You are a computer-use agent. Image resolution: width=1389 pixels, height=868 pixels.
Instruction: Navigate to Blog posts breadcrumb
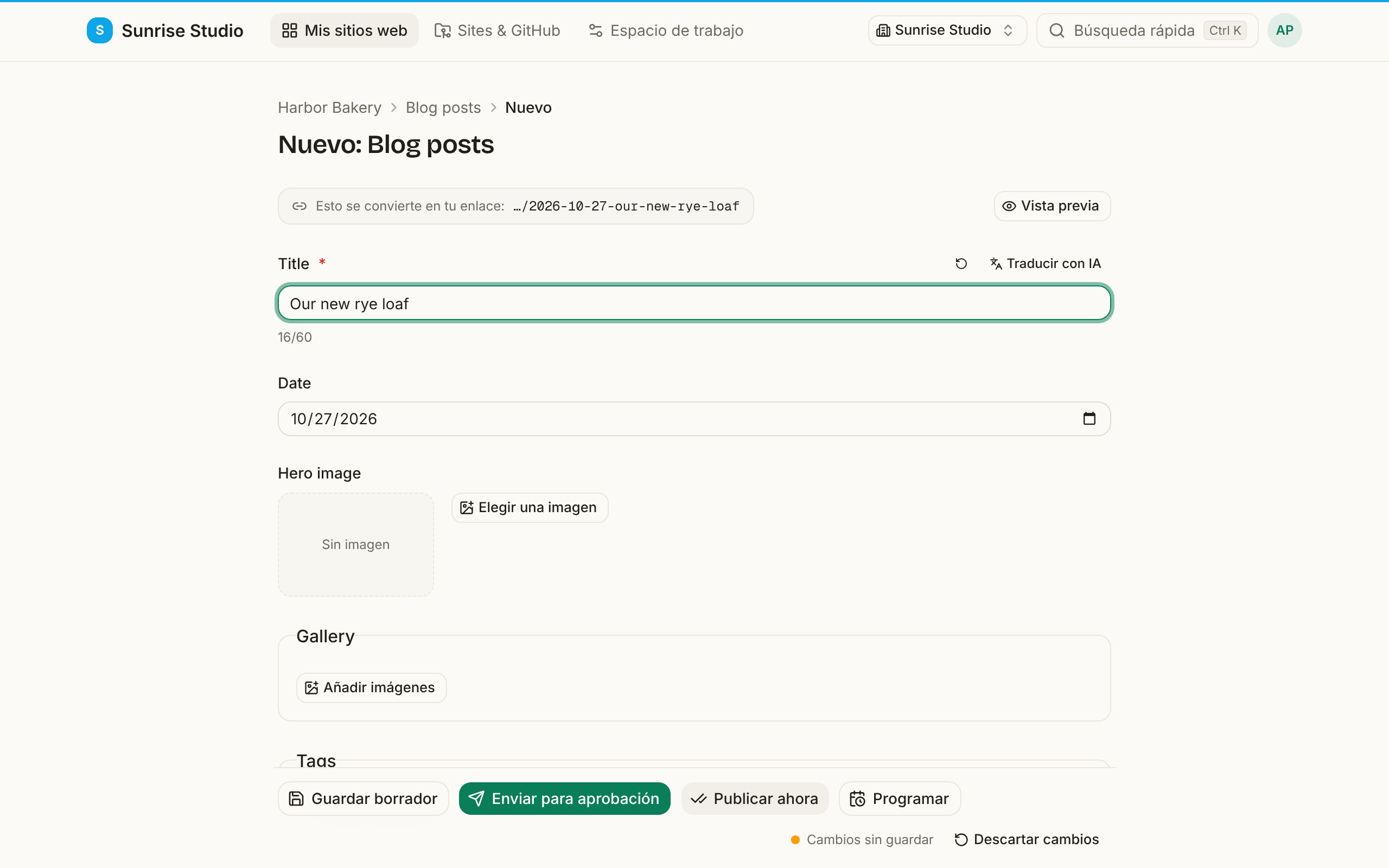coord(443,107)
